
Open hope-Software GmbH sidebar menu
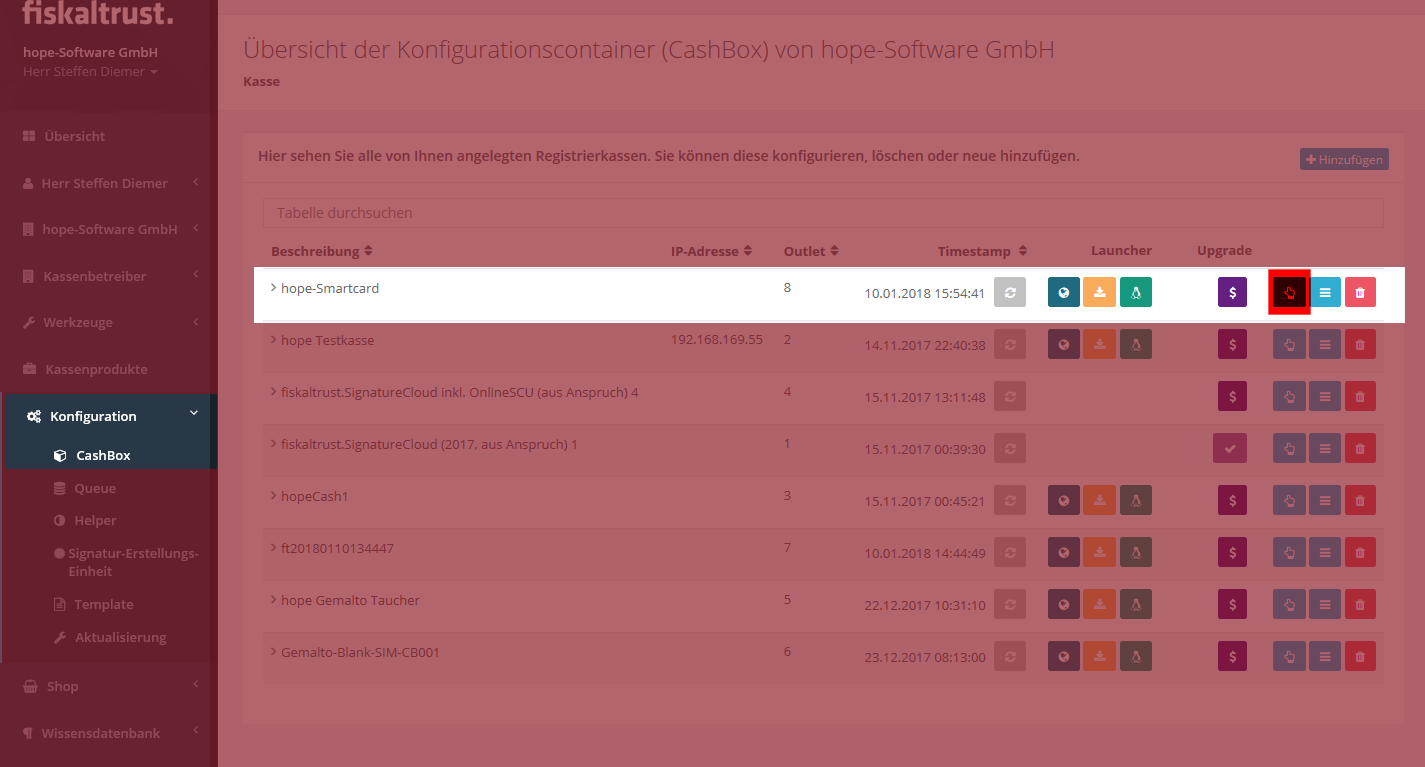tap(108, 229)
